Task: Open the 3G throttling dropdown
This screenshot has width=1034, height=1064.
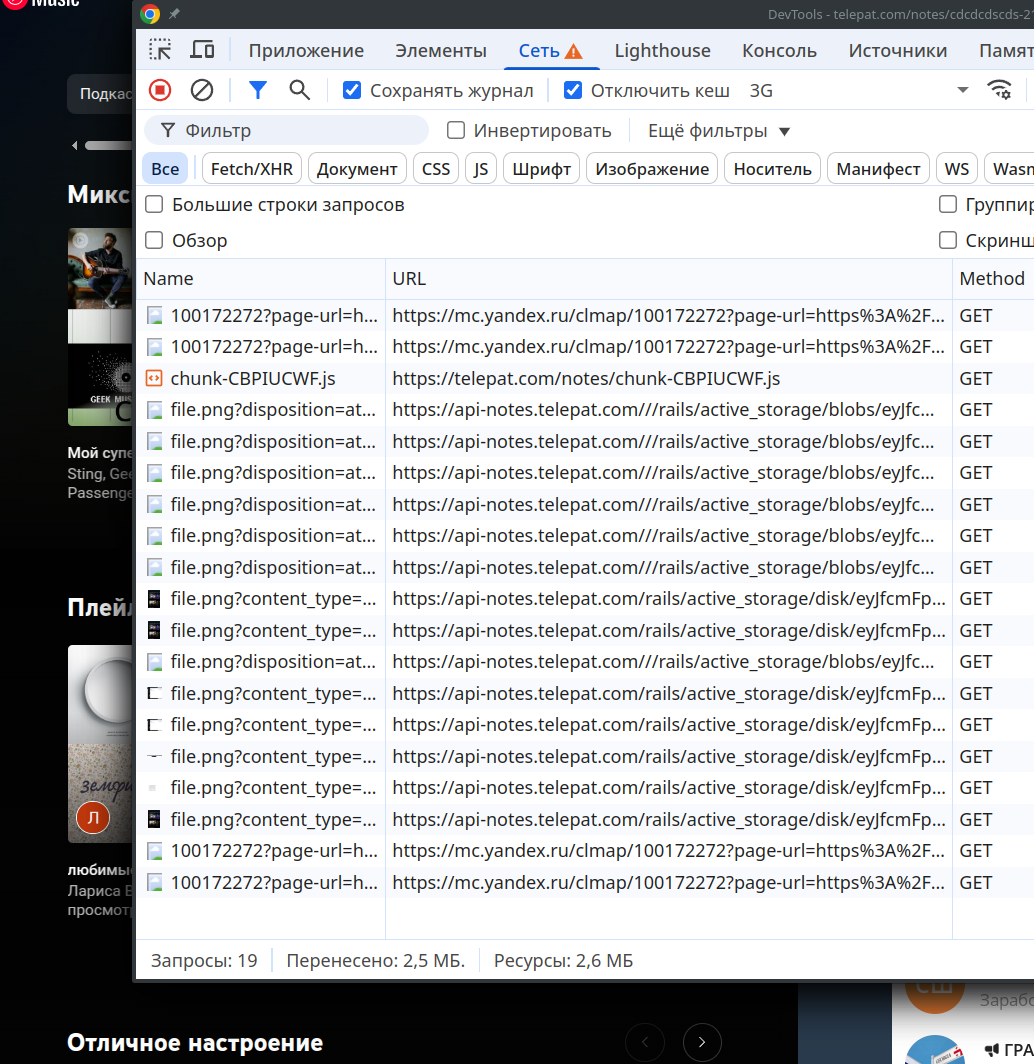Action: (860, 90)
